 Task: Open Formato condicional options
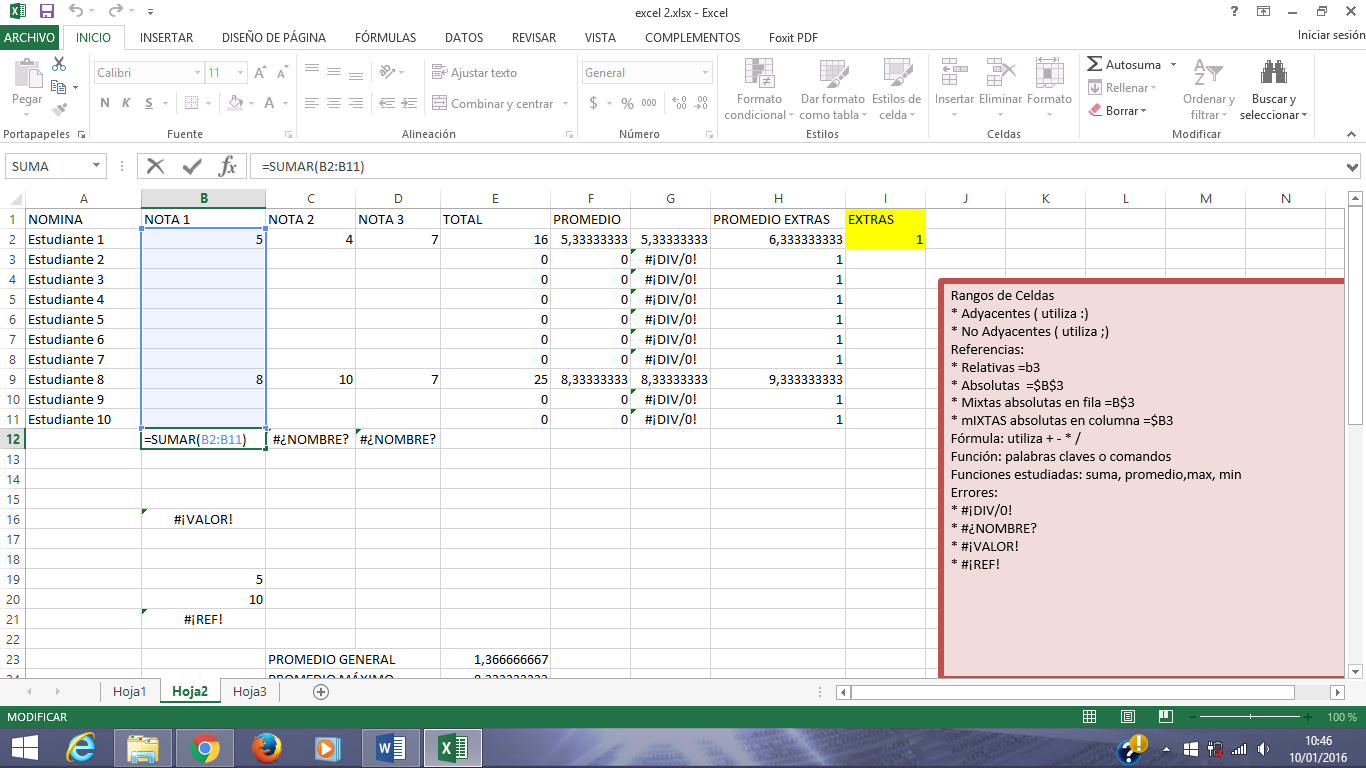758,88
